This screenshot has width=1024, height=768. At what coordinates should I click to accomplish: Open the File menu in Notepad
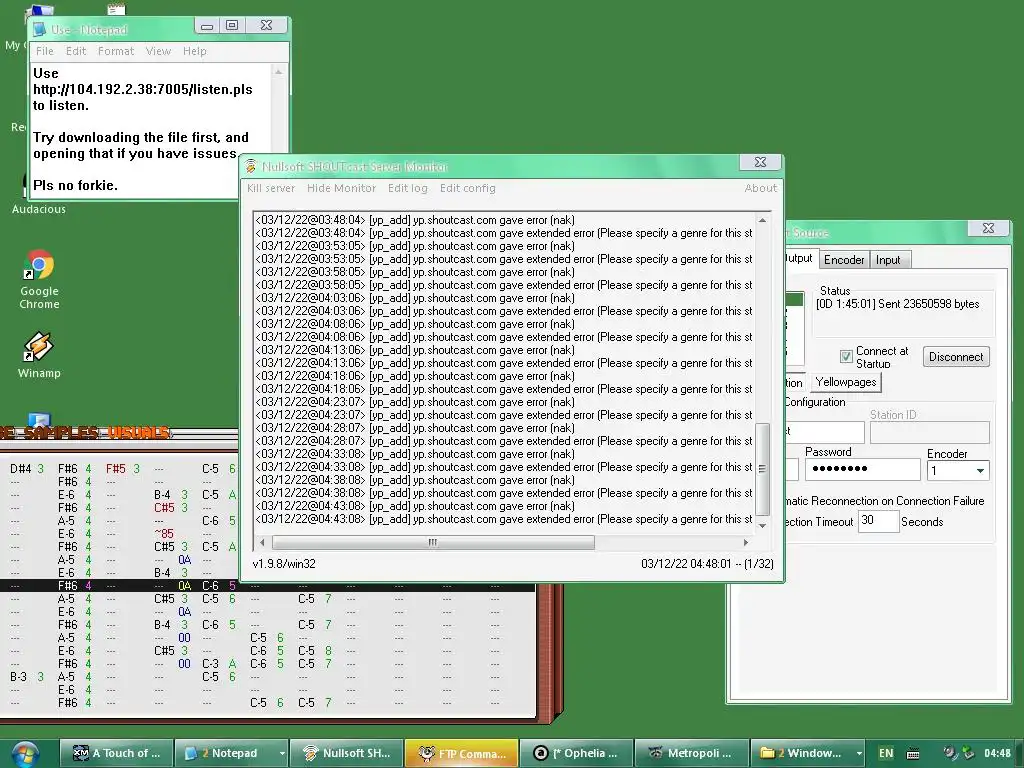click(44, 51)
